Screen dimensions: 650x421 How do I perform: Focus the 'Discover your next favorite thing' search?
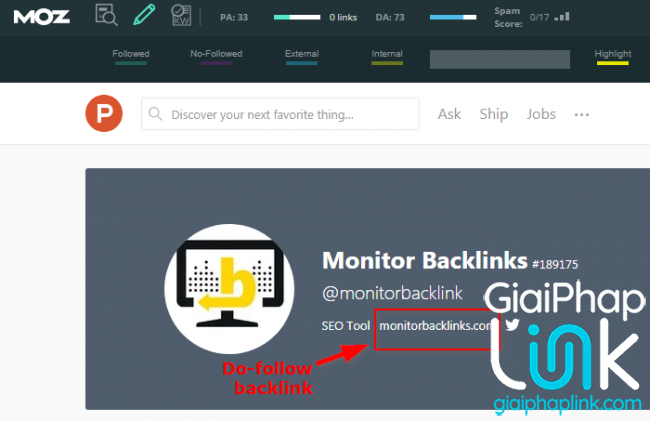click(x=280, y=114)
